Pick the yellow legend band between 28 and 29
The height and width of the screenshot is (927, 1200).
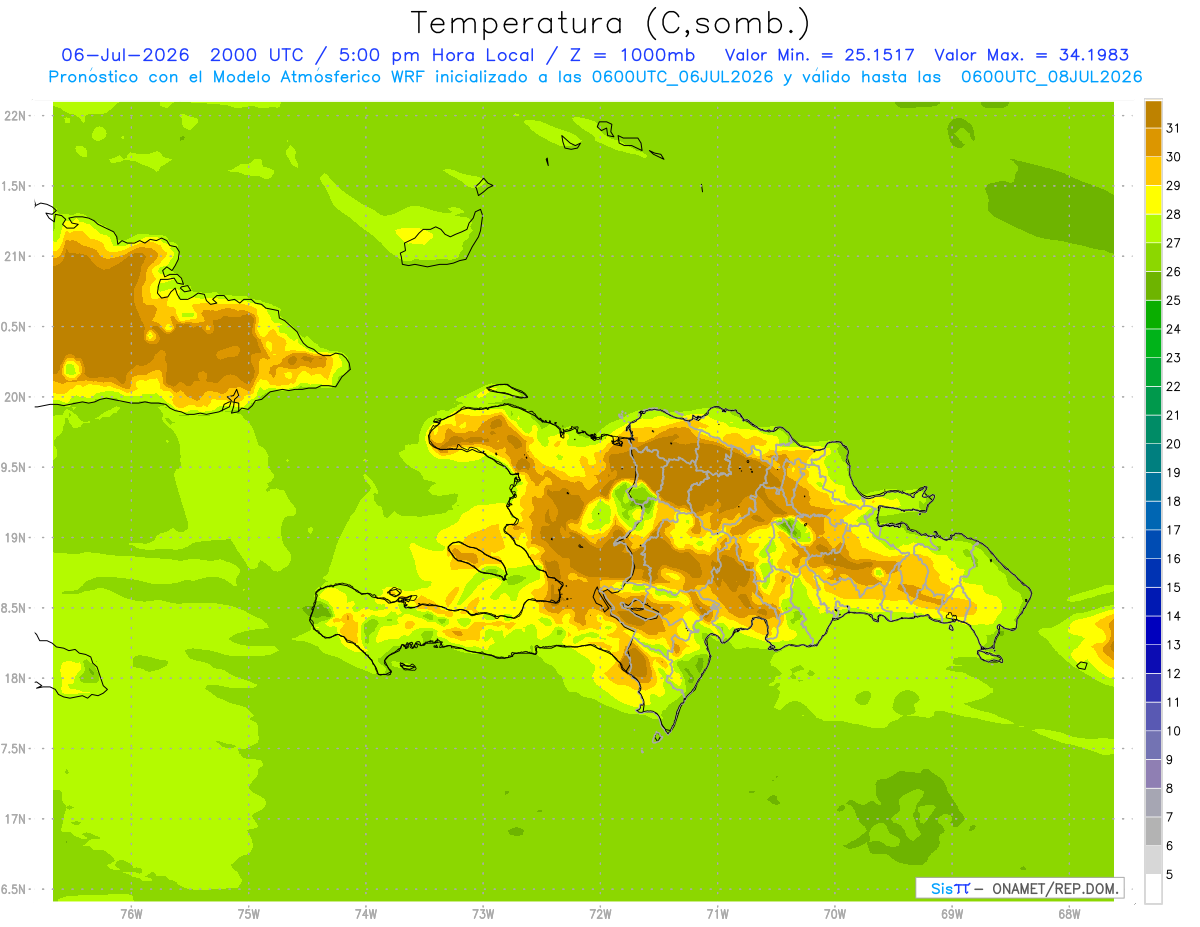(x=1153, y=200)
